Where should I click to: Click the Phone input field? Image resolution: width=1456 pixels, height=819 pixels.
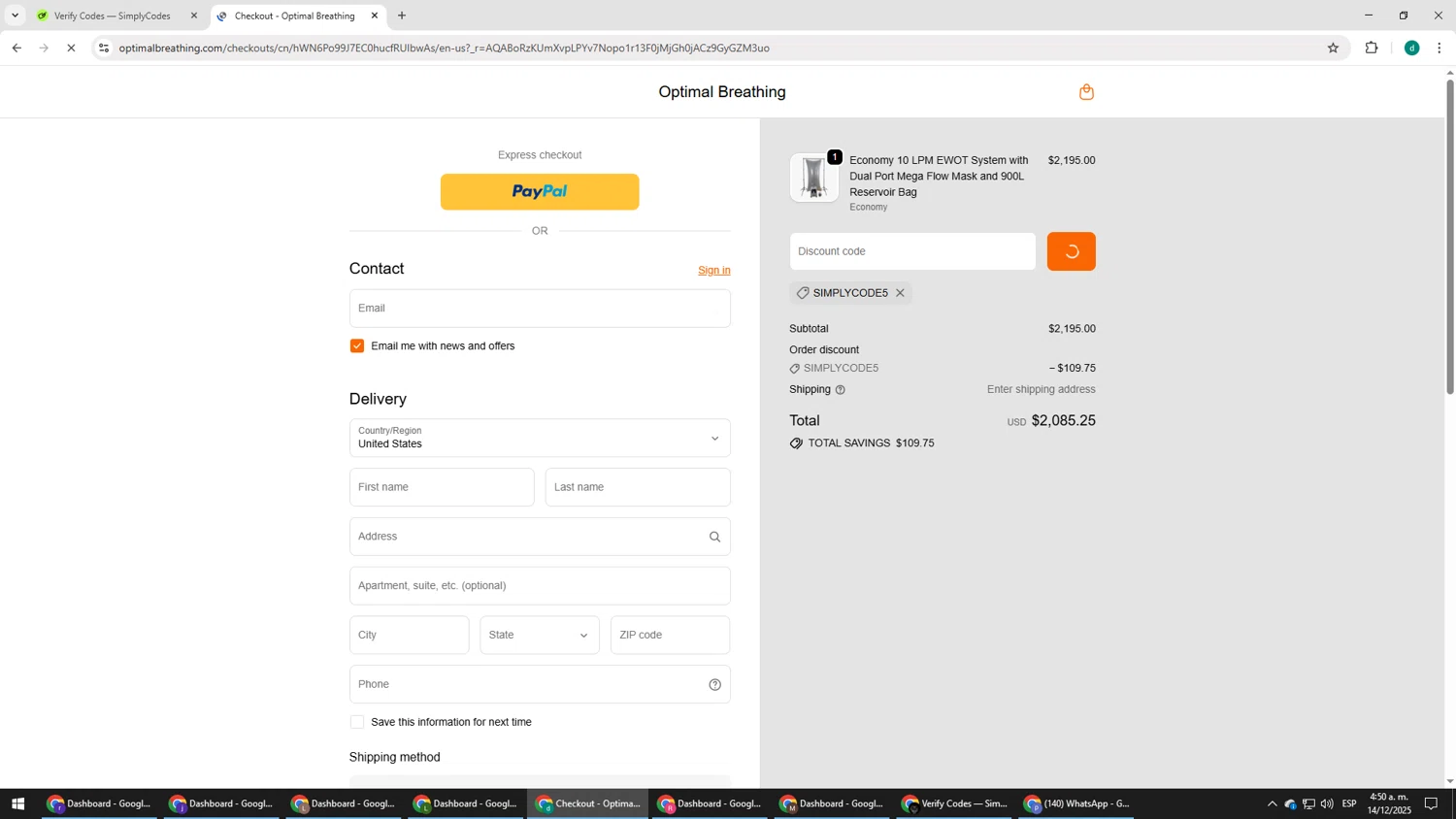pos(540,684)
